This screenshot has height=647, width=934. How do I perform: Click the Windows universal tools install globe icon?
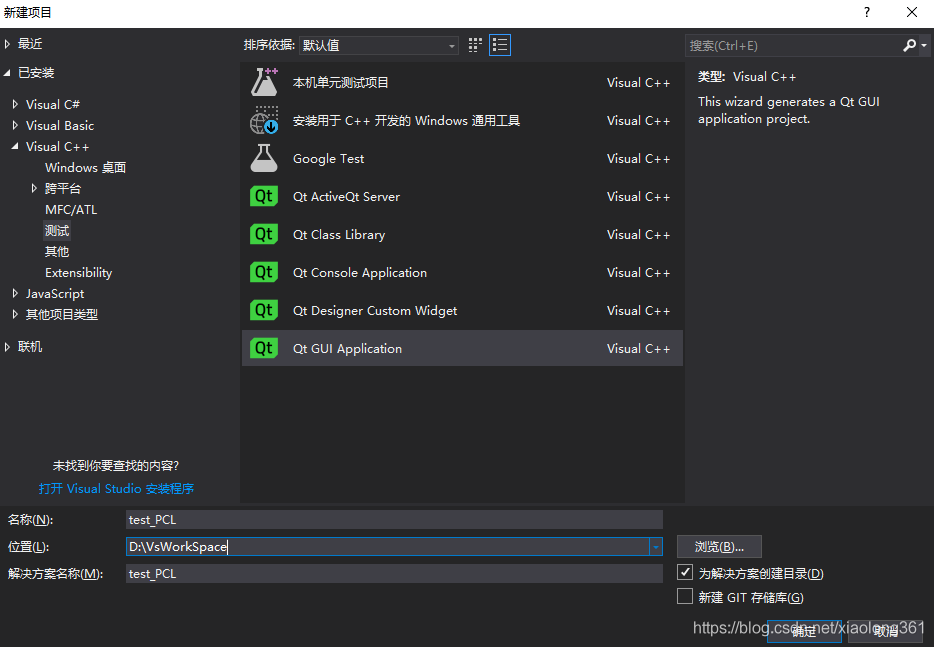(x=264, y=120)
